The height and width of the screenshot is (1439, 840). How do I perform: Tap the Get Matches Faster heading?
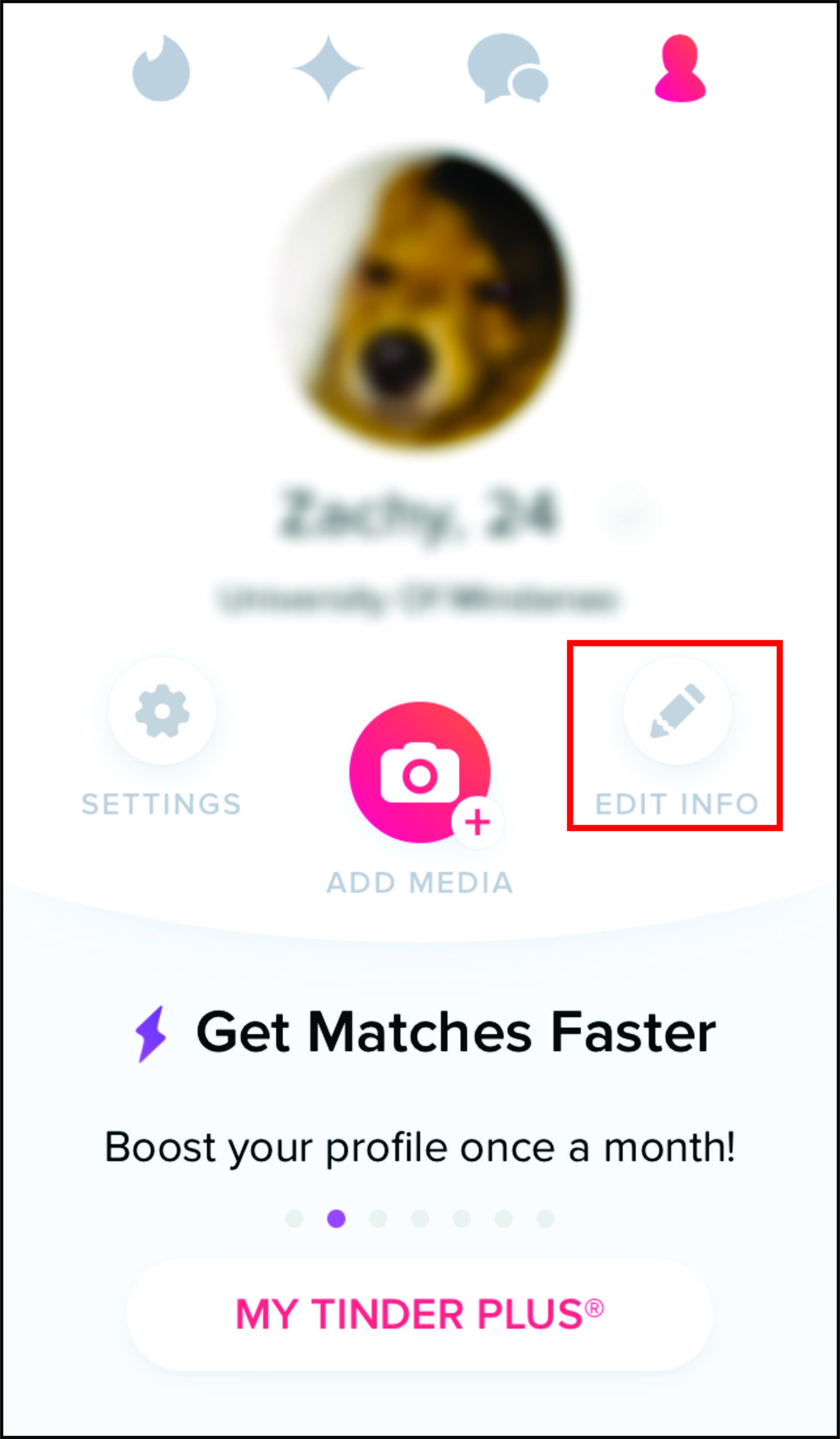pos(456,1033)
